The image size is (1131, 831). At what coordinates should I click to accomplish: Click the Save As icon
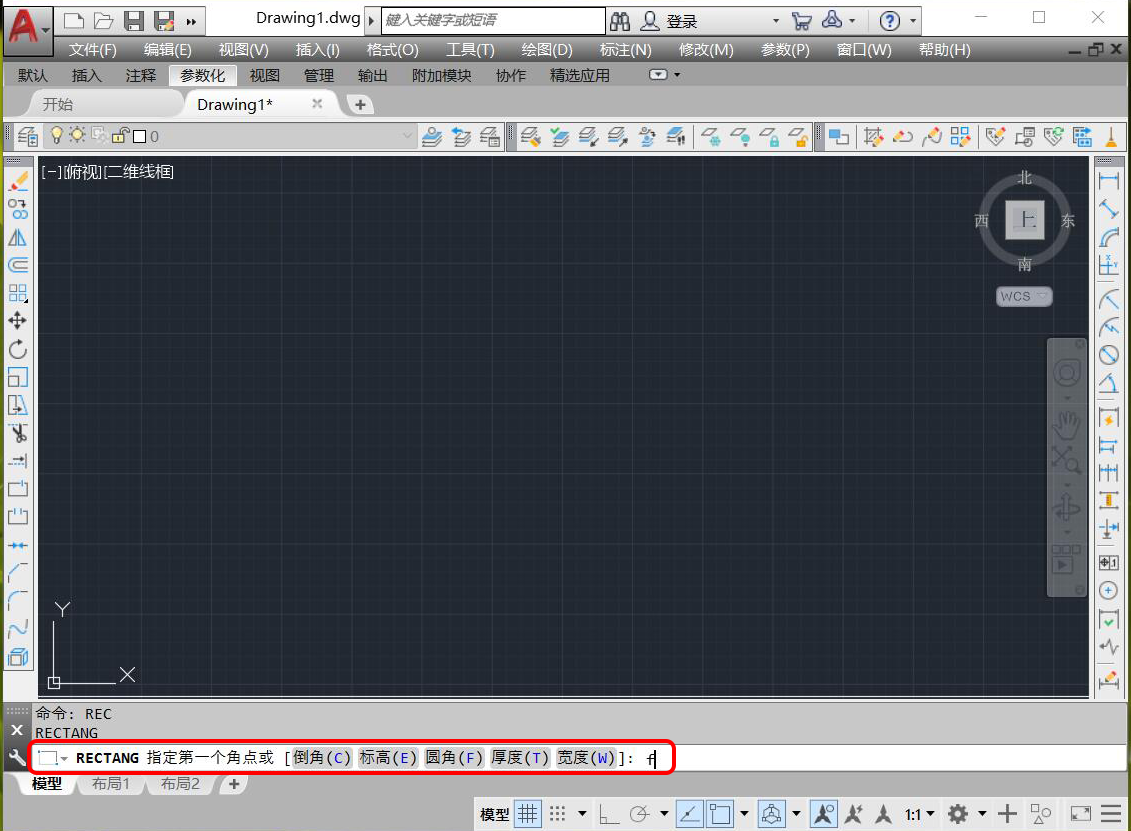coord(164,21)
